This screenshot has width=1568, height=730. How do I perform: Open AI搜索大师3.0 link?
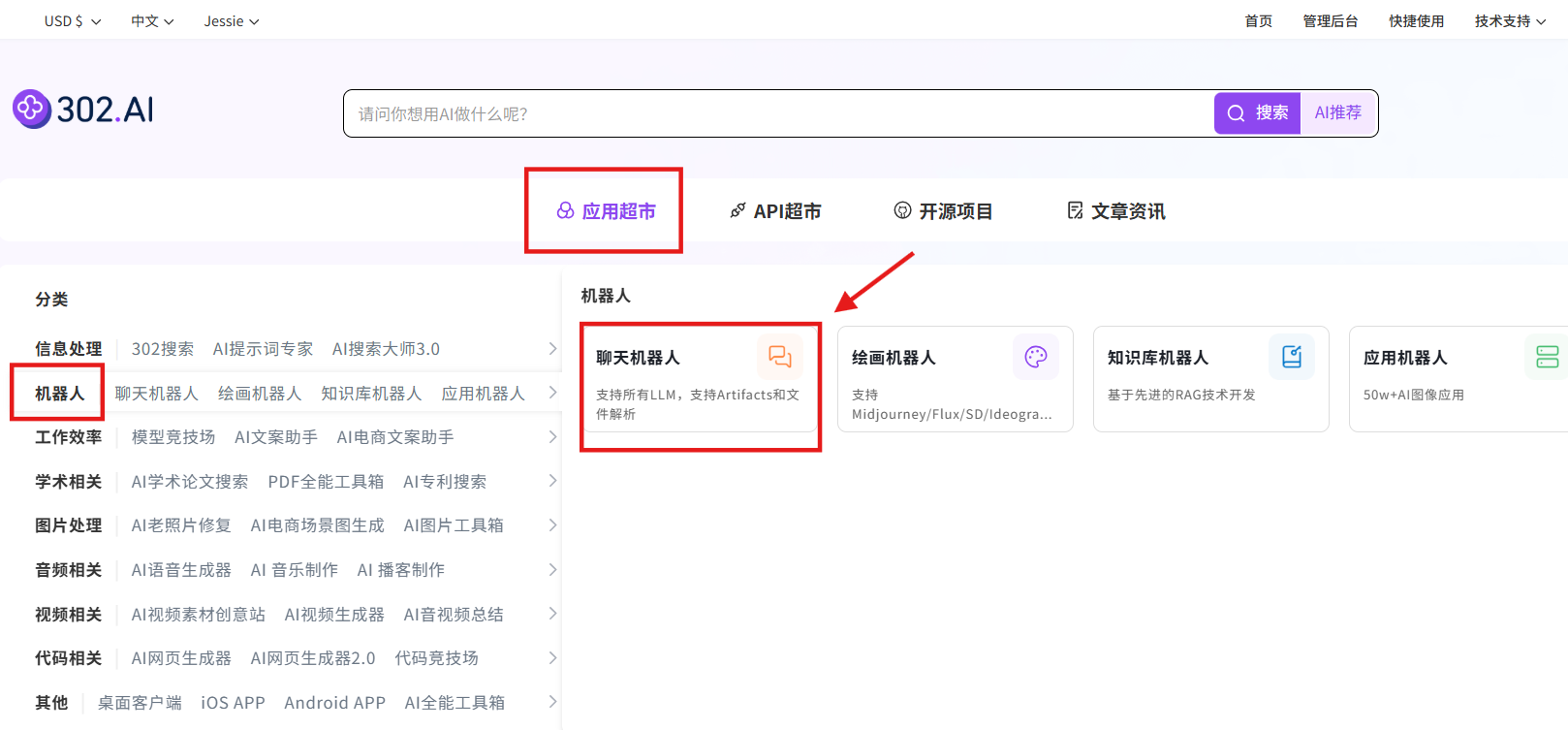386,349
